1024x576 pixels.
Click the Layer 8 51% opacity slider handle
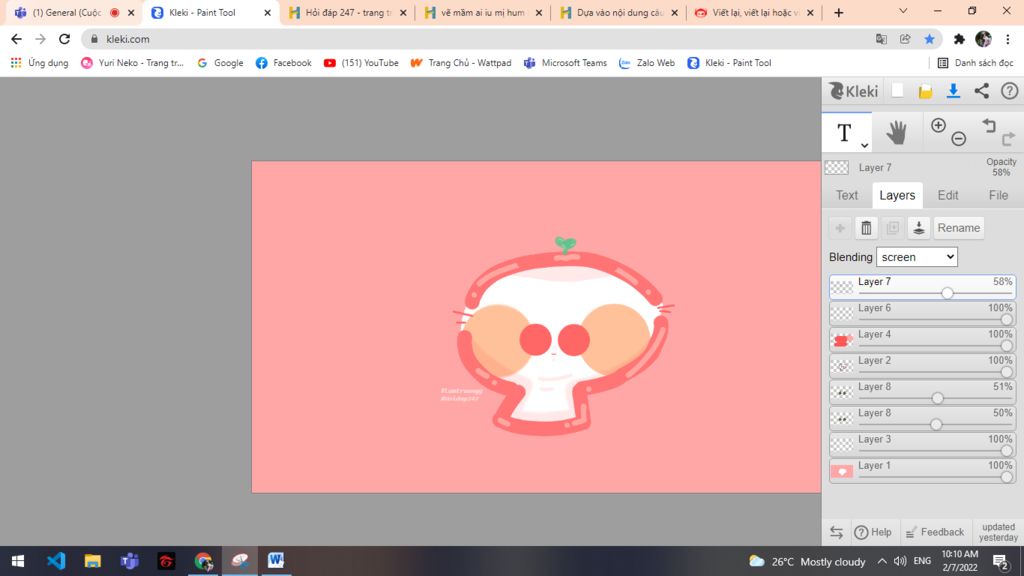pos(937,398)
